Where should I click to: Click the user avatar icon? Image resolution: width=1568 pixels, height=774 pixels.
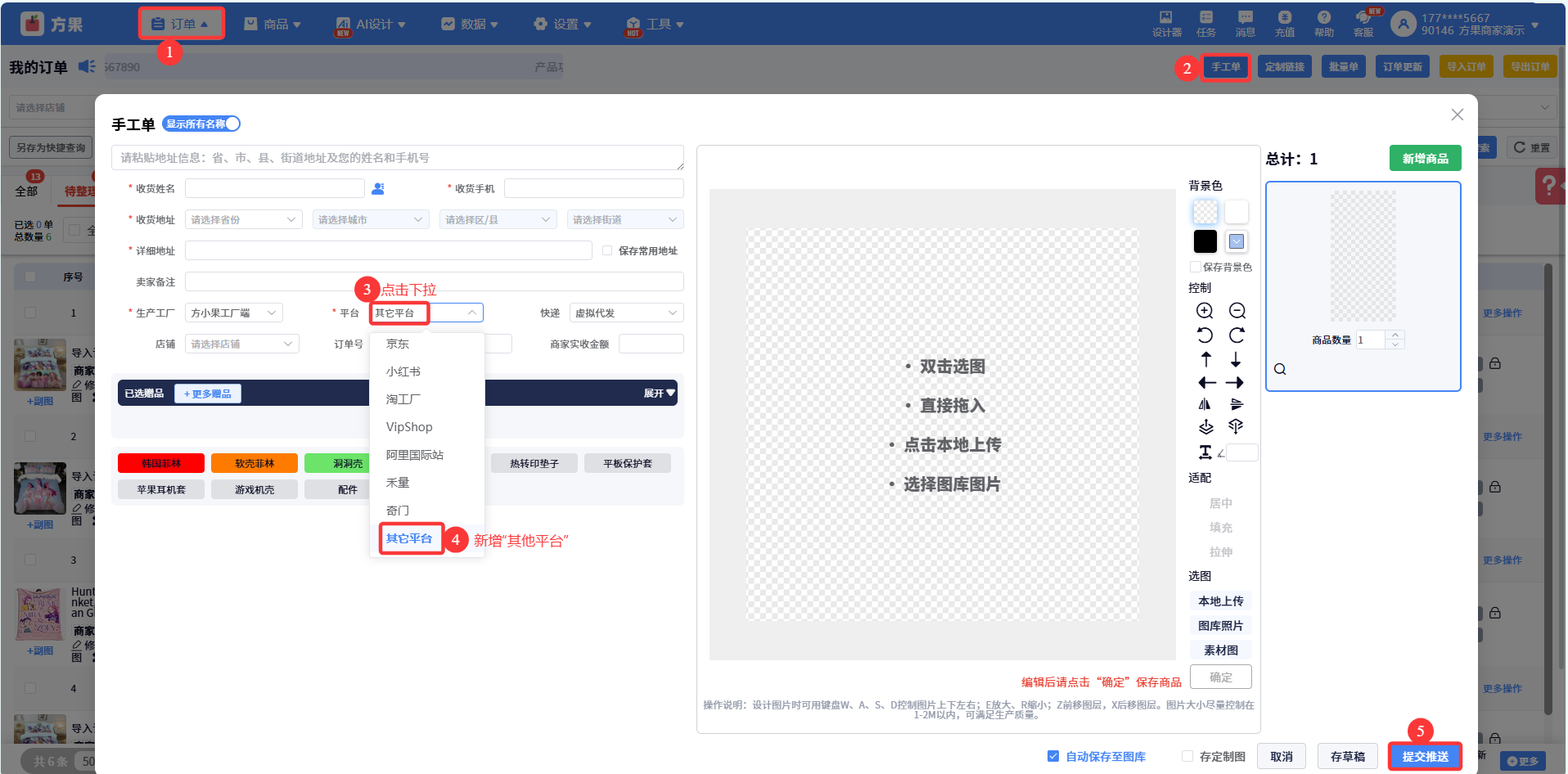(x=1403, y=24)
